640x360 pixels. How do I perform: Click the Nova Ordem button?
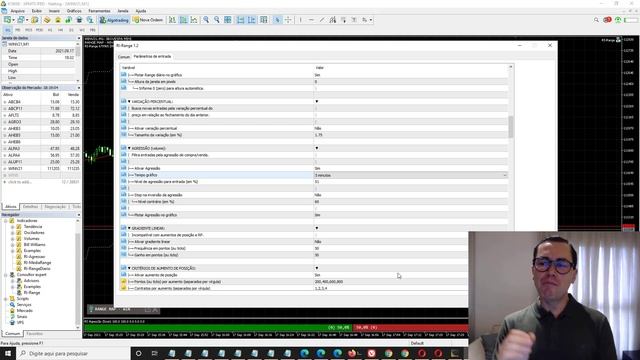click(148, 20)
